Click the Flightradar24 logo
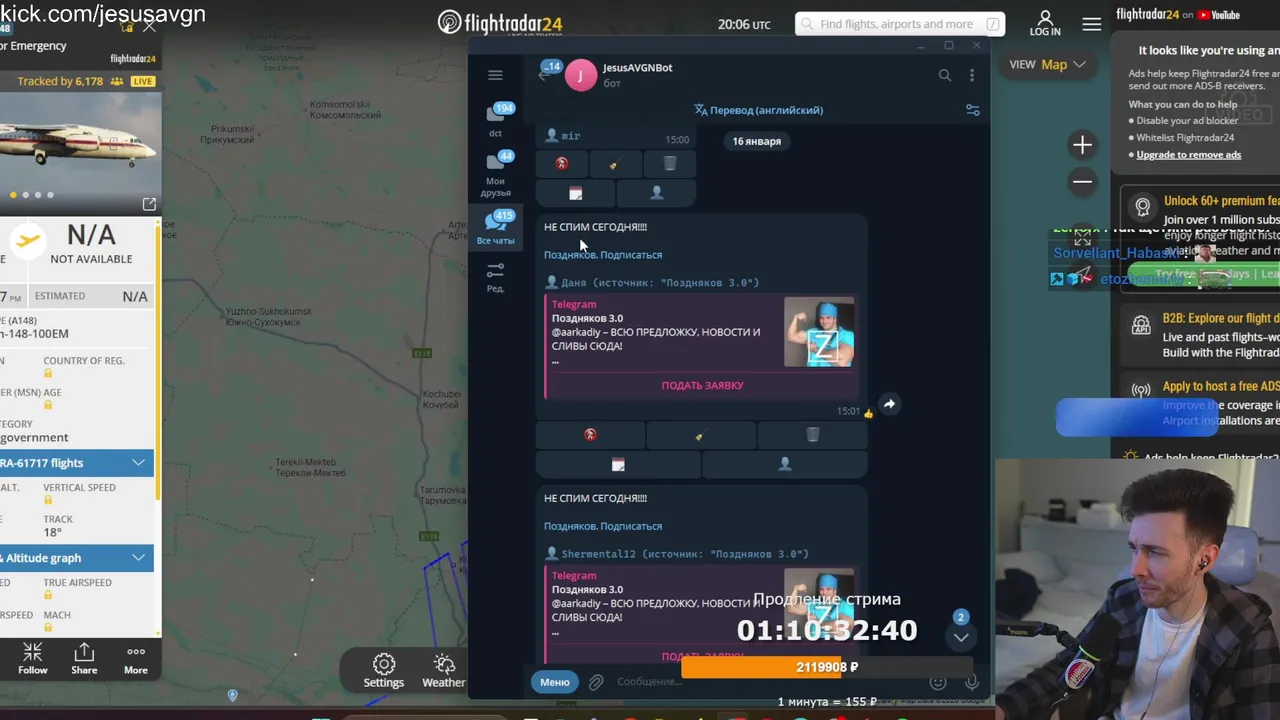Image resolution: width=1280 pixels, height=720 pixels. (501, 22)
